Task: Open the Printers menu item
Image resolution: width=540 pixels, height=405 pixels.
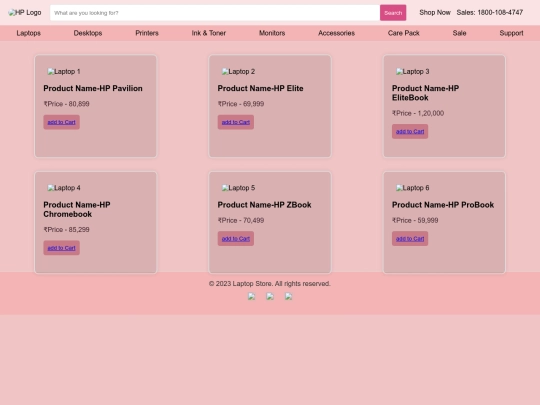Action: [x=147, y=33]
